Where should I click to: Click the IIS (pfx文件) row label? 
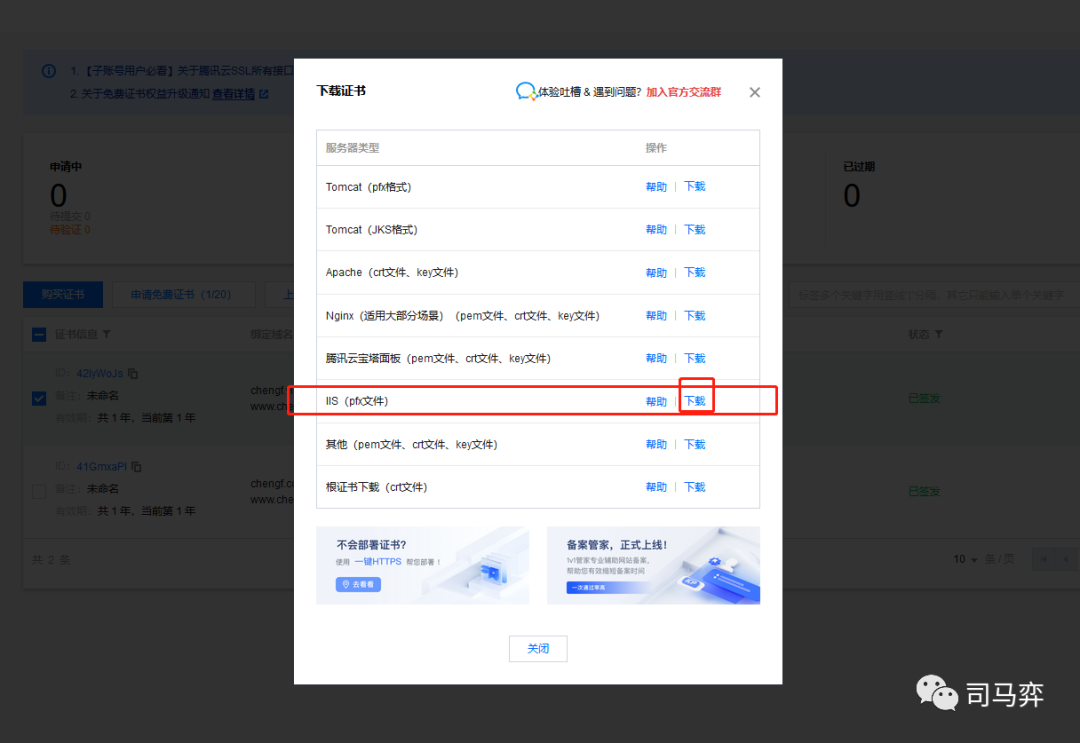(x=357, y=401)
